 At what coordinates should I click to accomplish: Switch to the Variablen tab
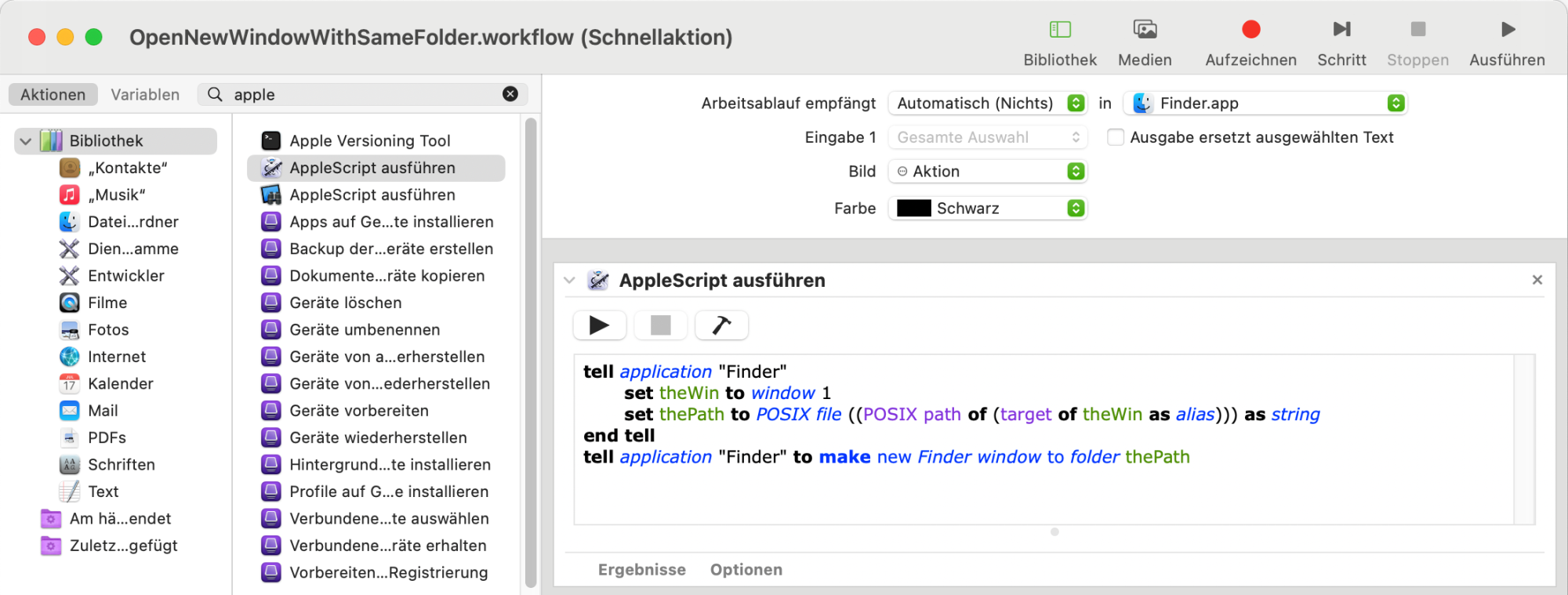(x=145, y=94)
